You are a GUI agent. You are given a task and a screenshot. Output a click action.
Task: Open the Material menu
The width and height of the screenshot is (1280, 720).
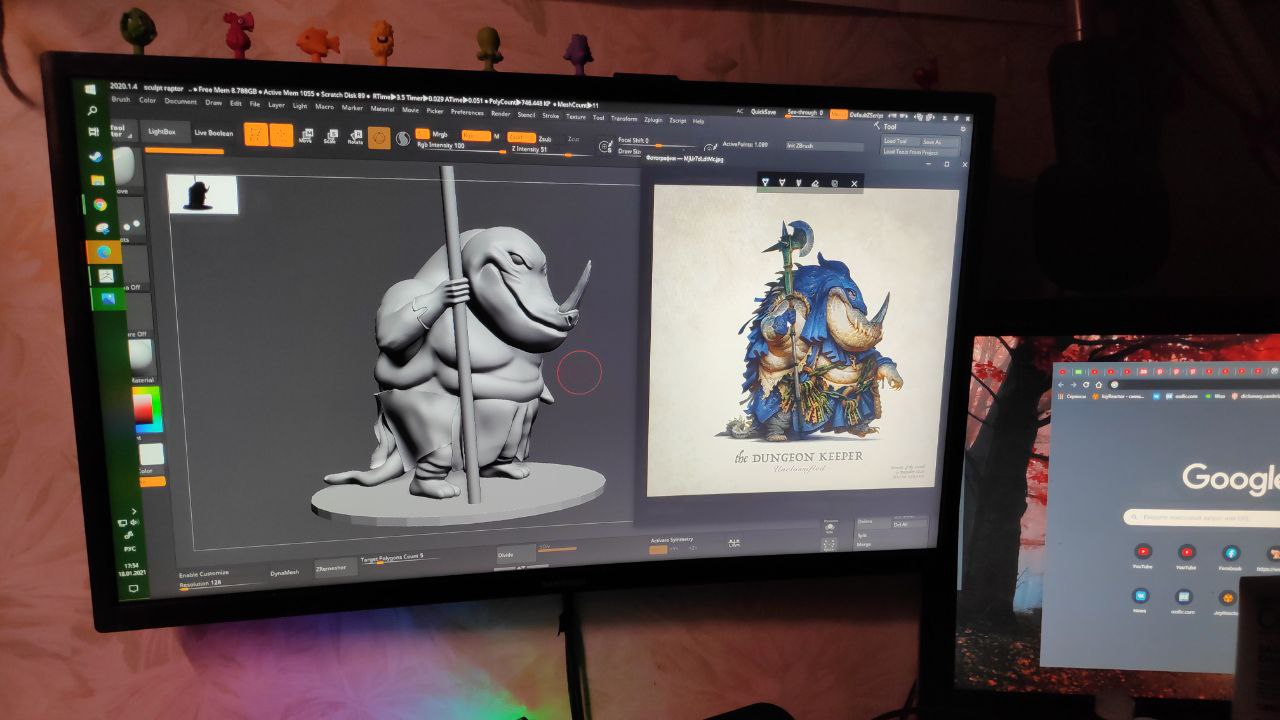click(382, 109)
